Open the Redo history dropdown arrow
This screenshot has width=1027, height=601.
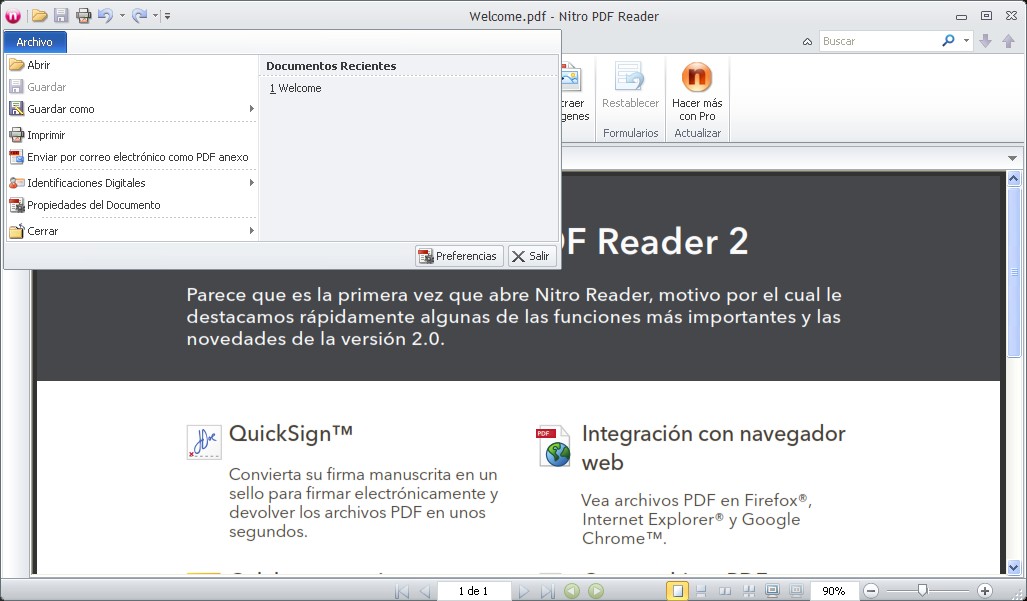[x=156, y=16]
